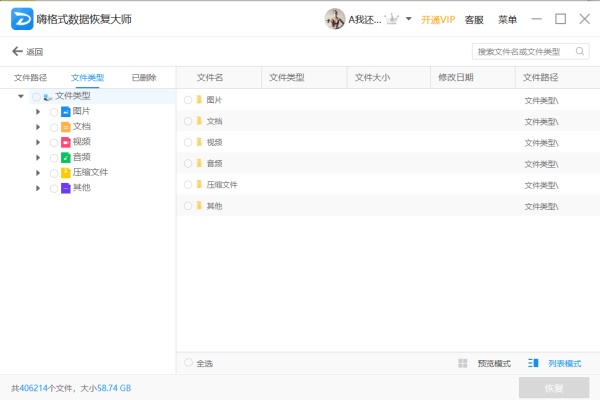Sort by 修改日期 column header
The height and width of the screenshot is (400, 600).
pyautogui.click(x=456, y=77)
